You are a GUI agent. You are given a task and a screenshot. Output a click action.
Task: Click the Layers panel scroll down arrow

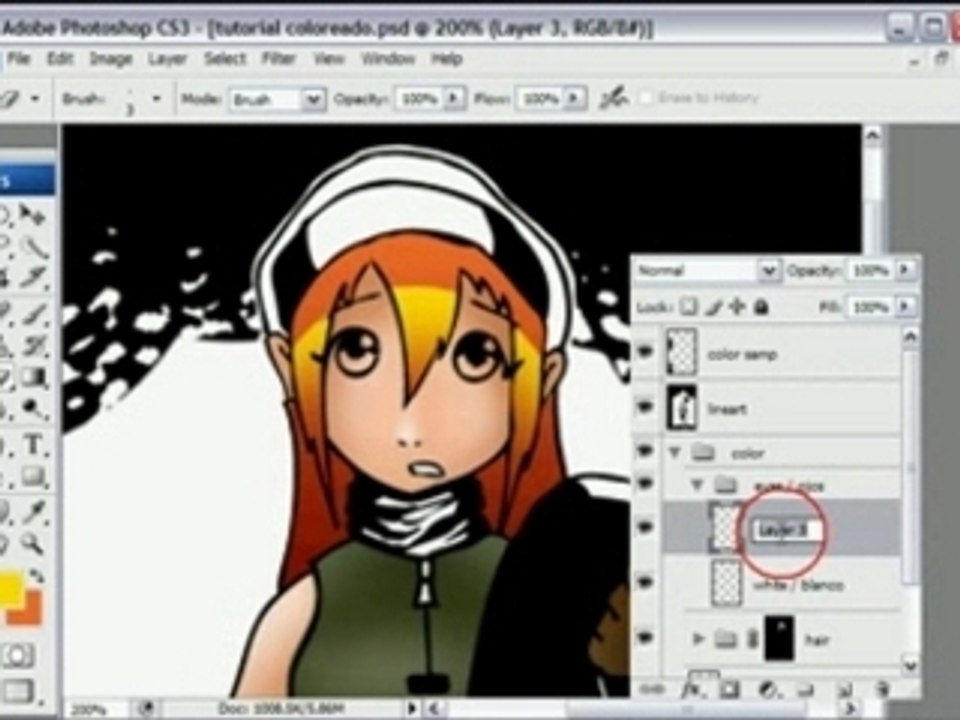pyautogui.click(x=909, y=666)
